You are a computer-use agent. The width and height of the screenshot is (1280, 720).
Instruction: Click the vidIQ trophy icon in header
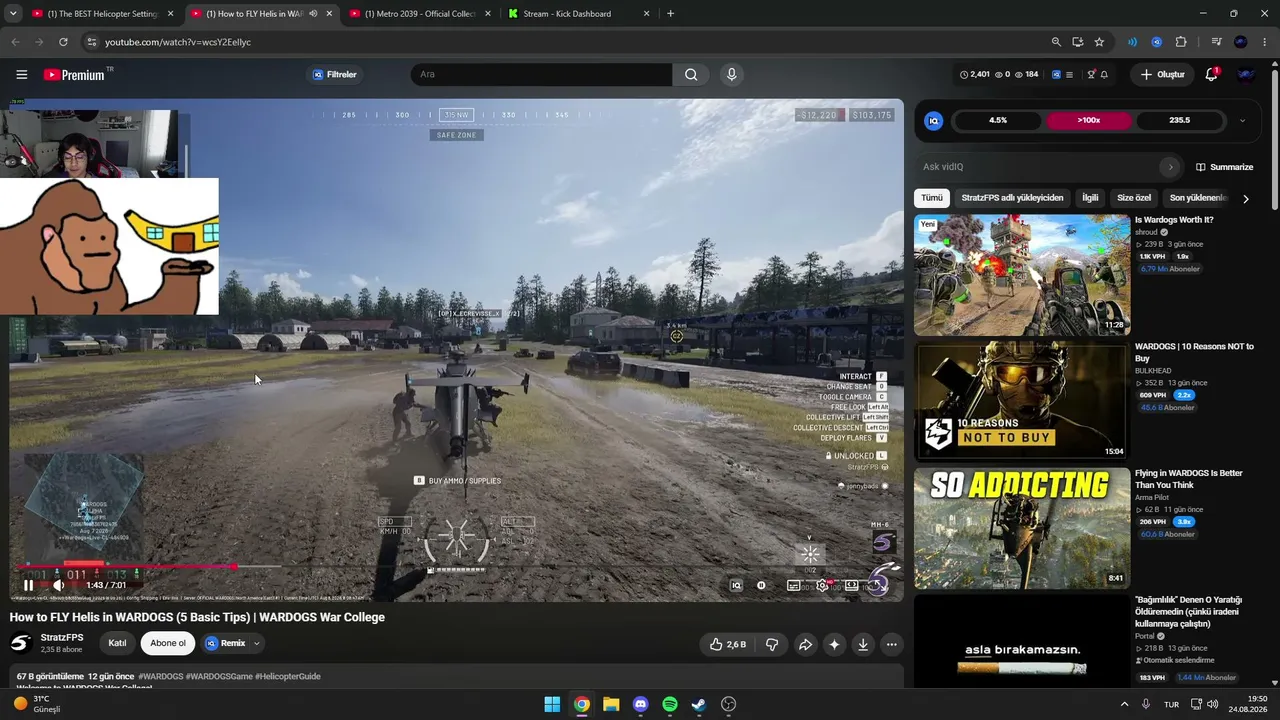(1092, 75)
